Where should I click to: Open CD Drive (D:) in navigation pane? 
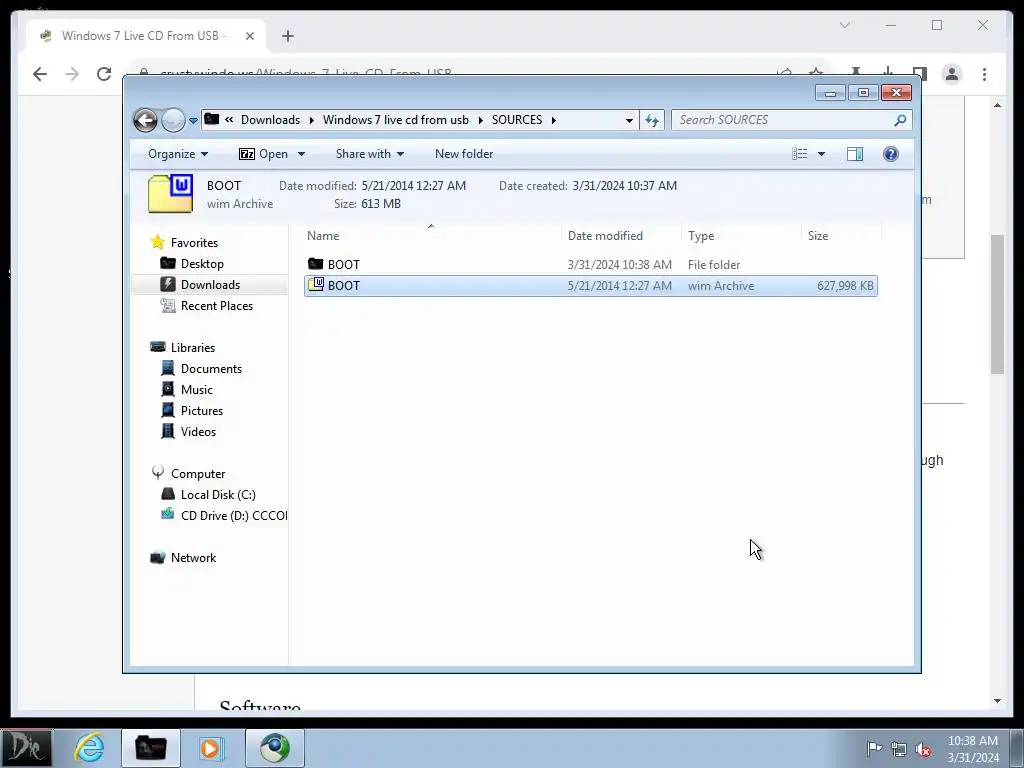coord(233,516)
